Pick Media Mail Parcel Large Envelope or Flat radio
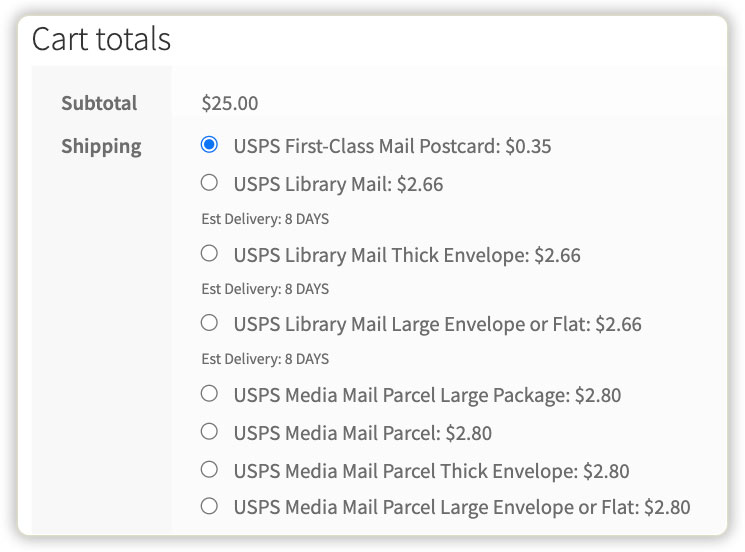 [x=209, y=506]
